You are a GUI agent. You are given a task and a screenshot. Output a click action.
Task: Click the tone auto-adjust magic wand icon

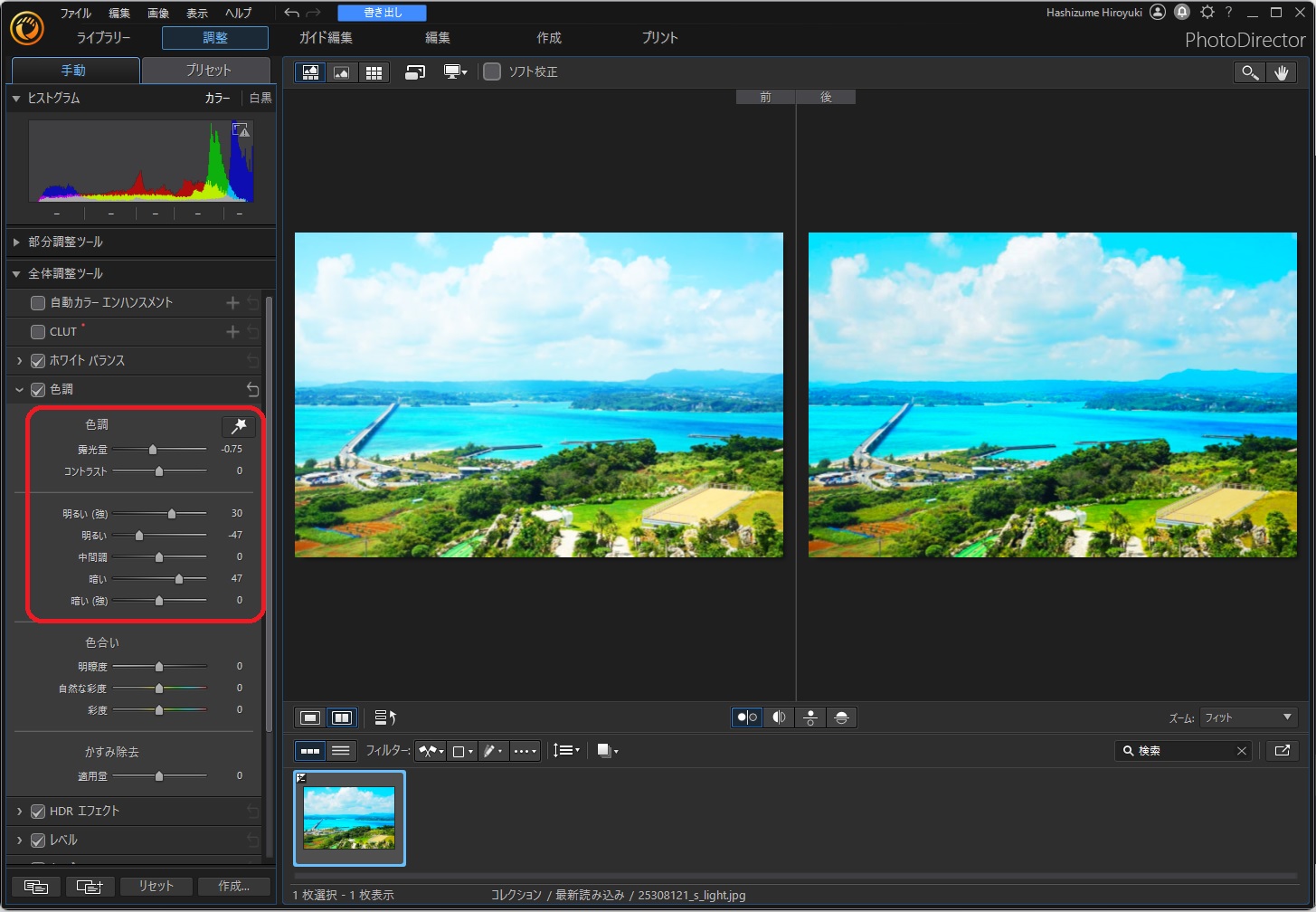coord(239,426)
